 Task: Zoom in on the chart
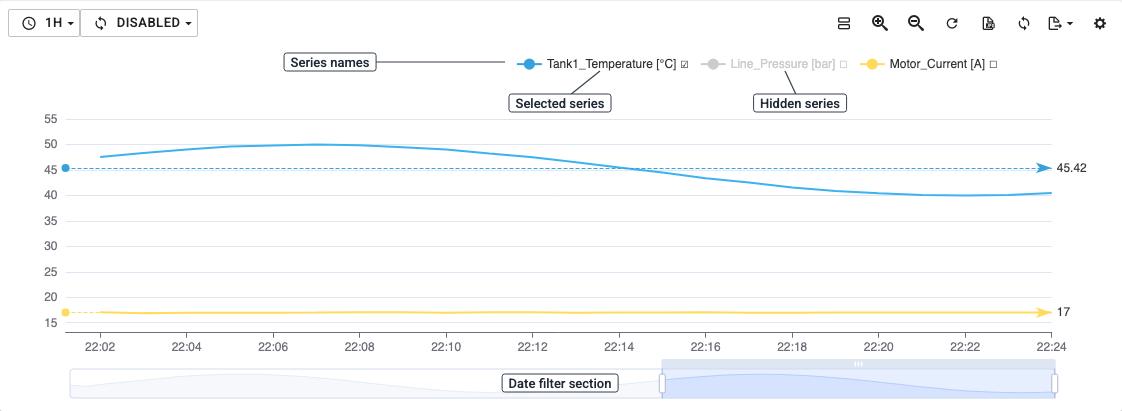point(879,23)
